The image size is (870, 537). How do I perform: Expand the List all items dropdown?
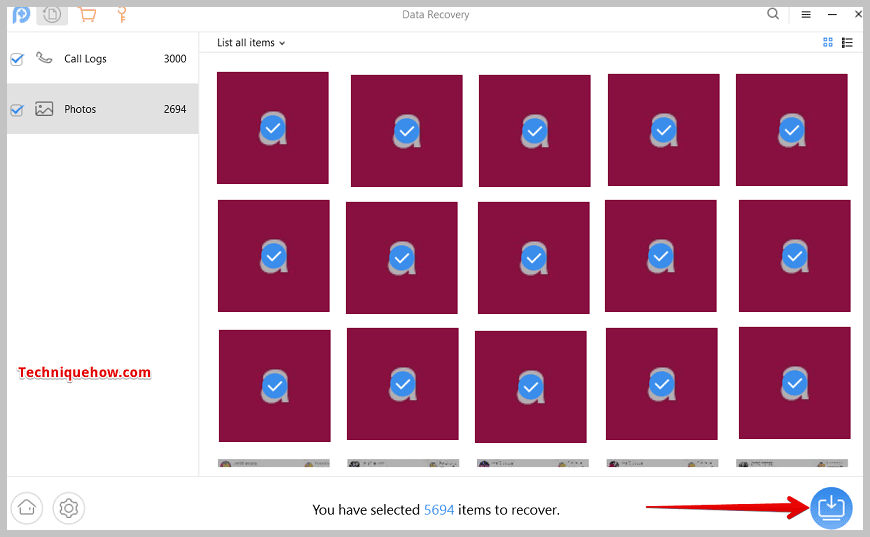tap(251, 43)
